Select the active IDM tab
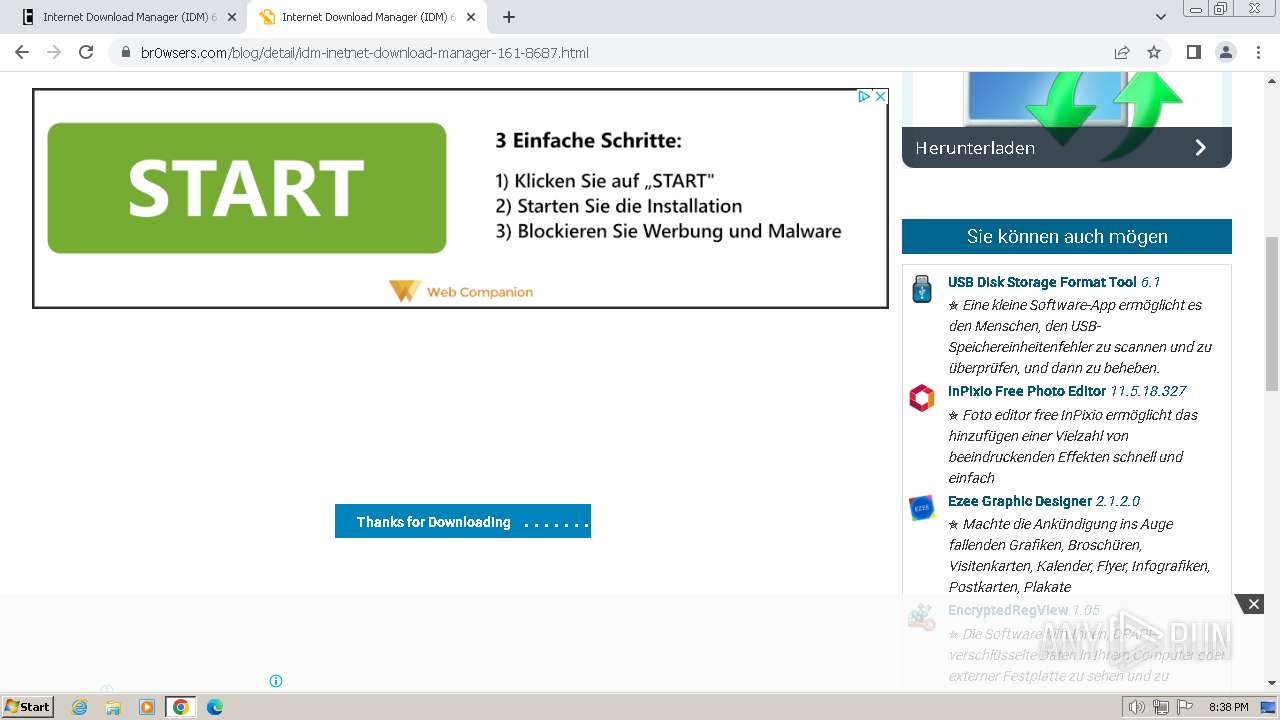Screen dimensions: 1280x720 tap(368, 17)
